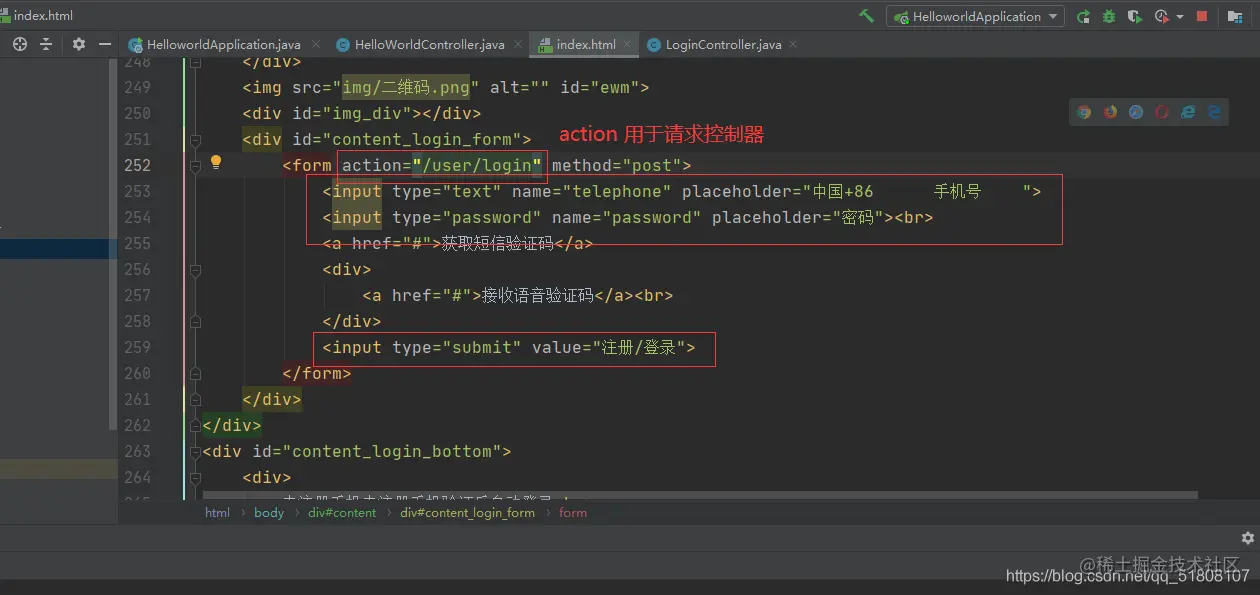Stop the running application with the red square
The width and height of the screenshot is (1260, 595).
tap(1202, 16)
